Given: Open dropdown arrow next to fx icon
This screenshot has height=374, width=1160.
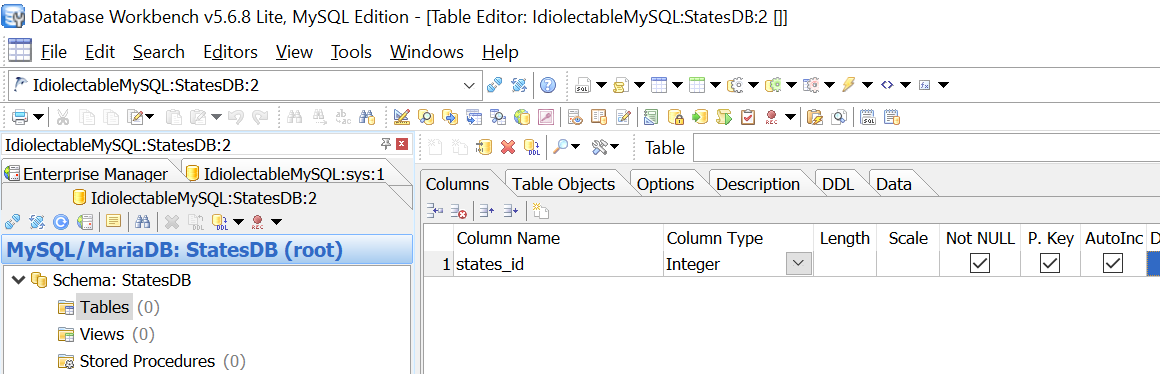Looking at the screenshot, I should (943, 85).
